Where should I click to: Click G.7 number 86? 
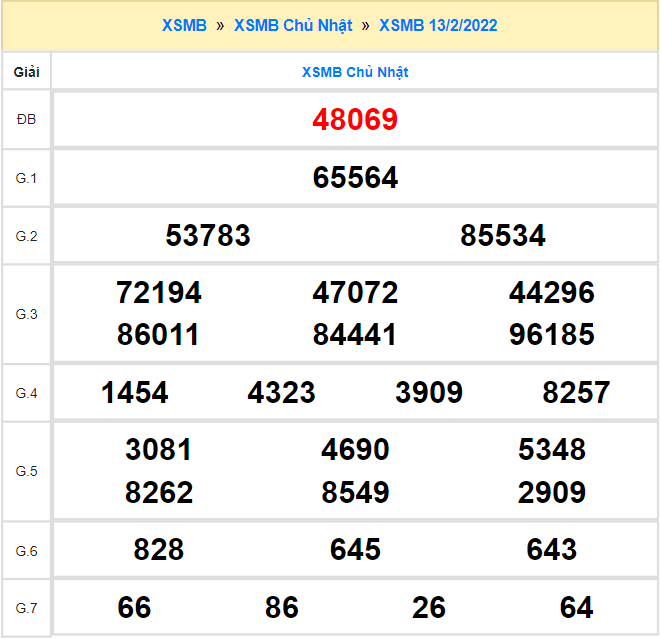point(282,607)
